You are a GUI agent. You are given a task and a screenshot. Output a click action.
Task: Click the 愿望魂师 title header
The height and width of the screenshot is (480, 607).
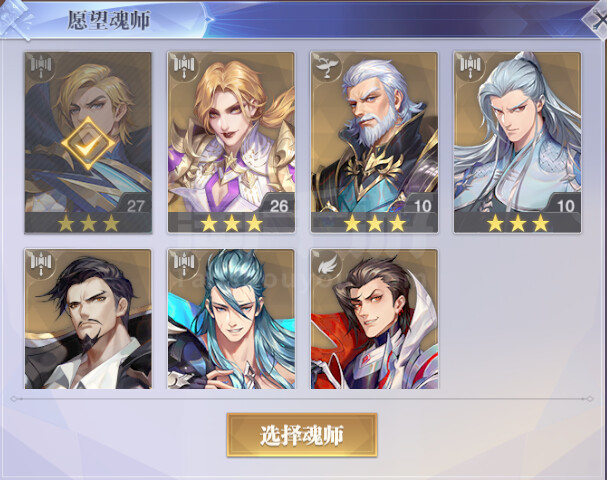pyautogui.click(x=109, y=20)
